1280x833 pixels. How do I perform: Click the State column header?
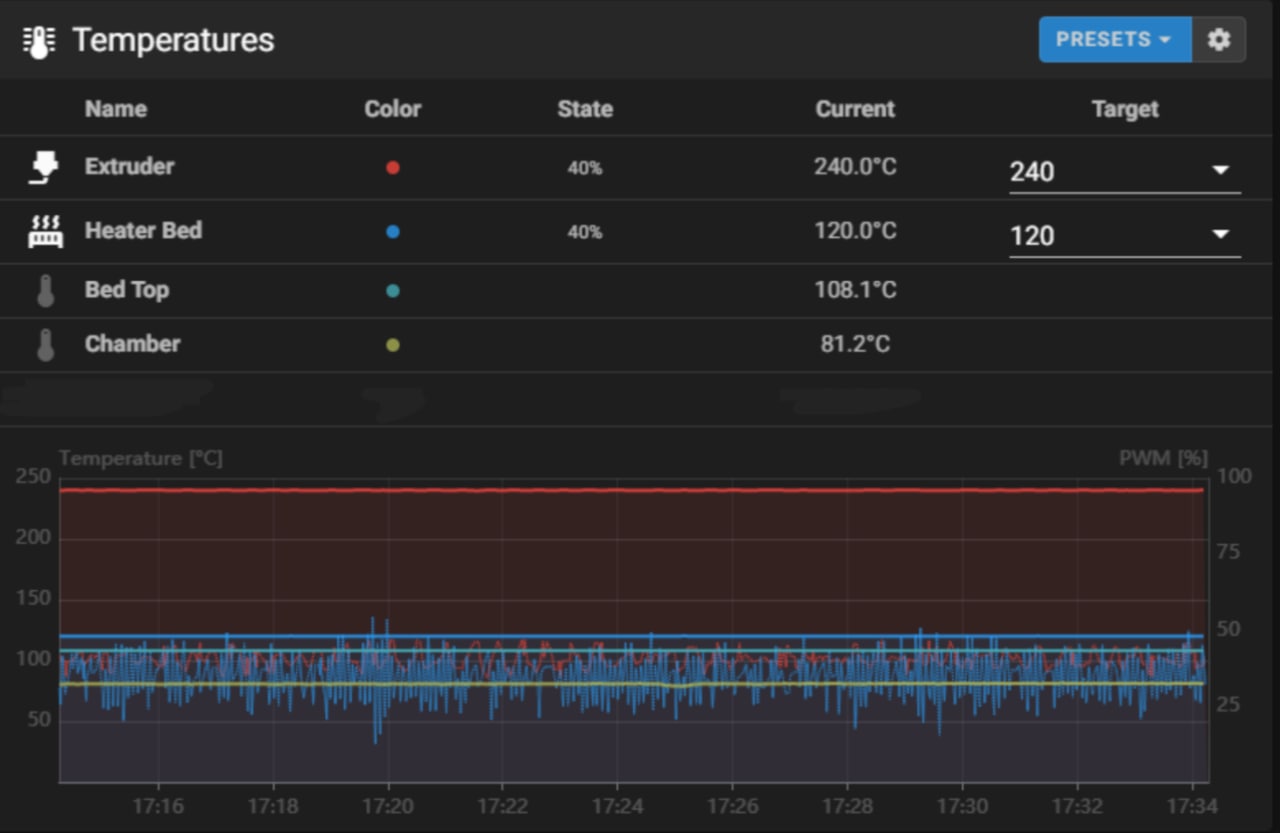pos(585,109)
